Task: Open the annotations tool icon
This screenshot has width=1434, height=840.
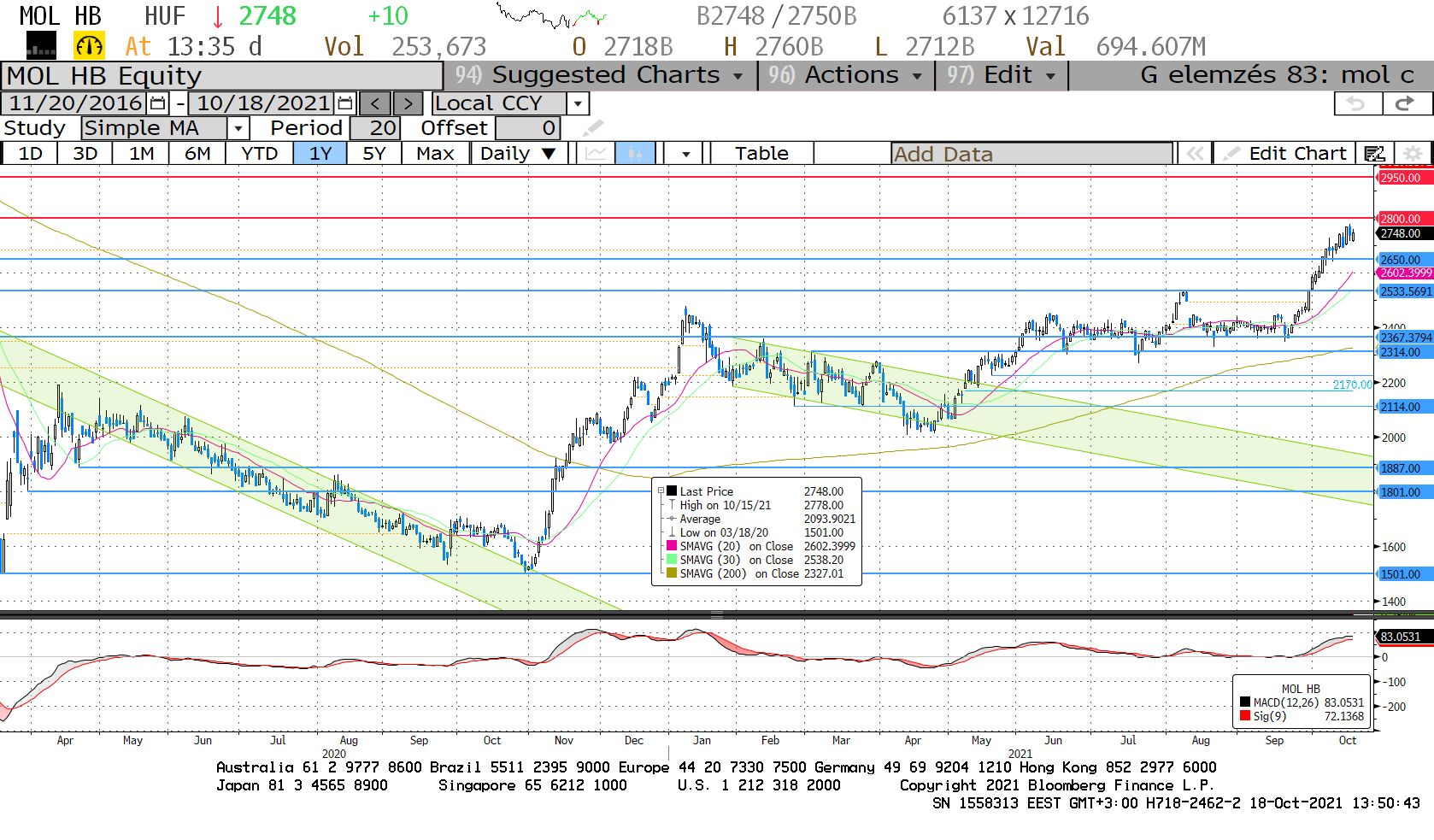Action: (x=1375, y=154)
